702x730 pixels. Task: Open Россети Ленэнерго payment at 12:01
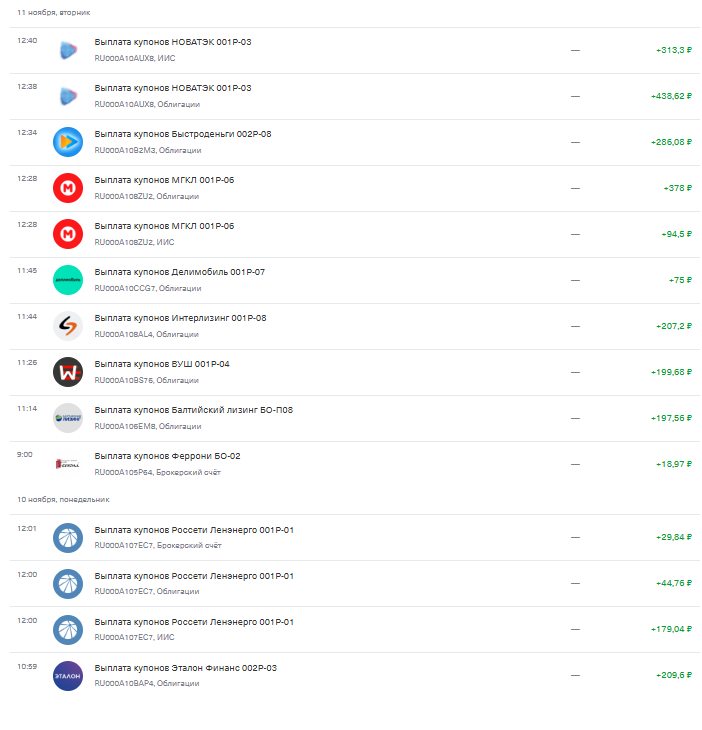click(x=355, y=538)
